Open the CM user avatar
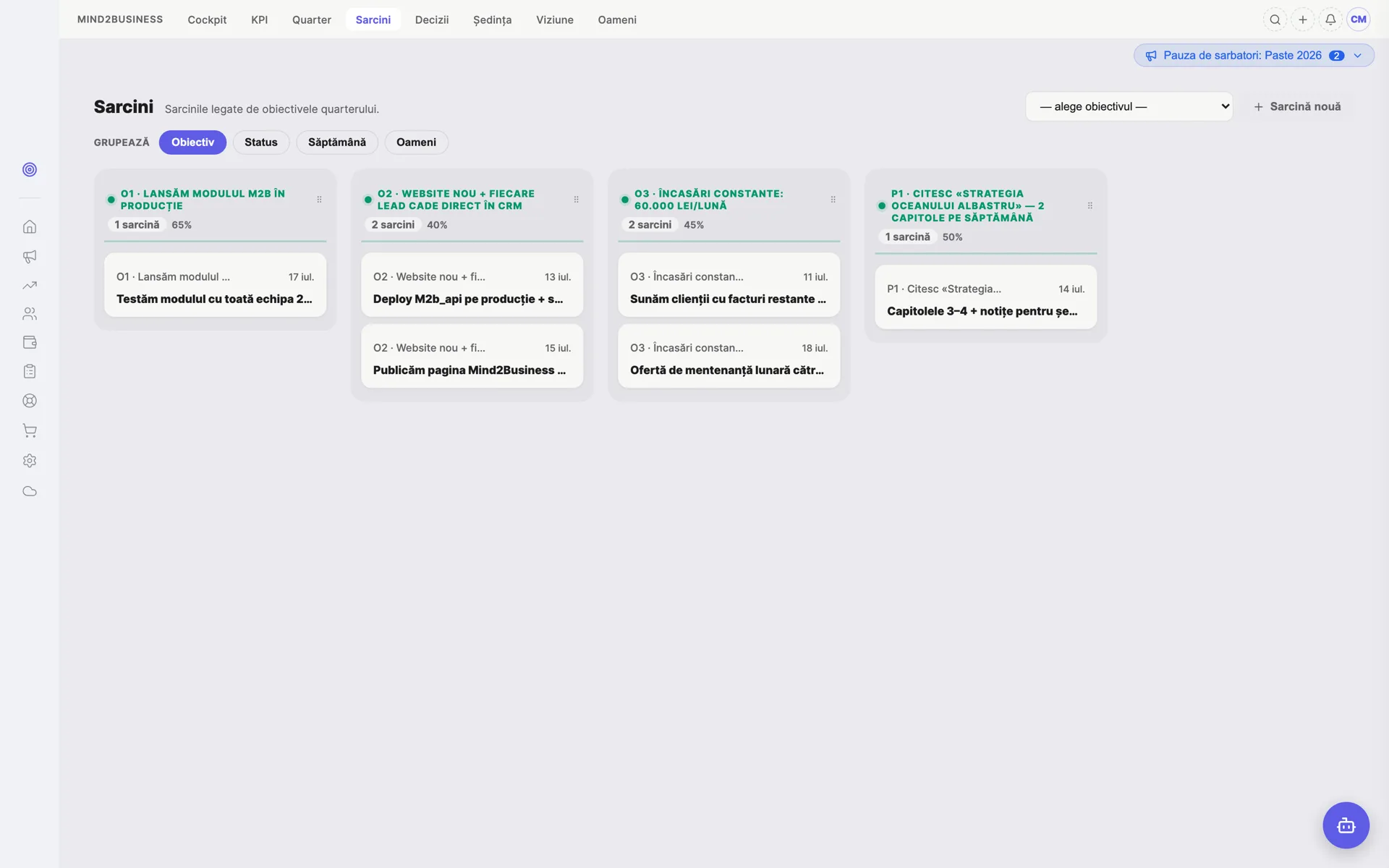The image size is (1389, 868). (1359, 20)
